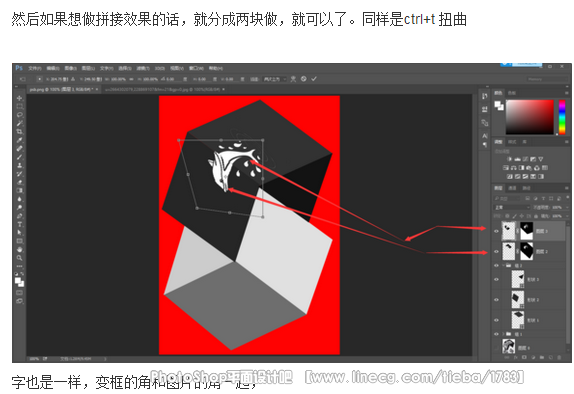Toggle warp mode icon in options bar
This screenshot has height=394, width=574.
293,79
